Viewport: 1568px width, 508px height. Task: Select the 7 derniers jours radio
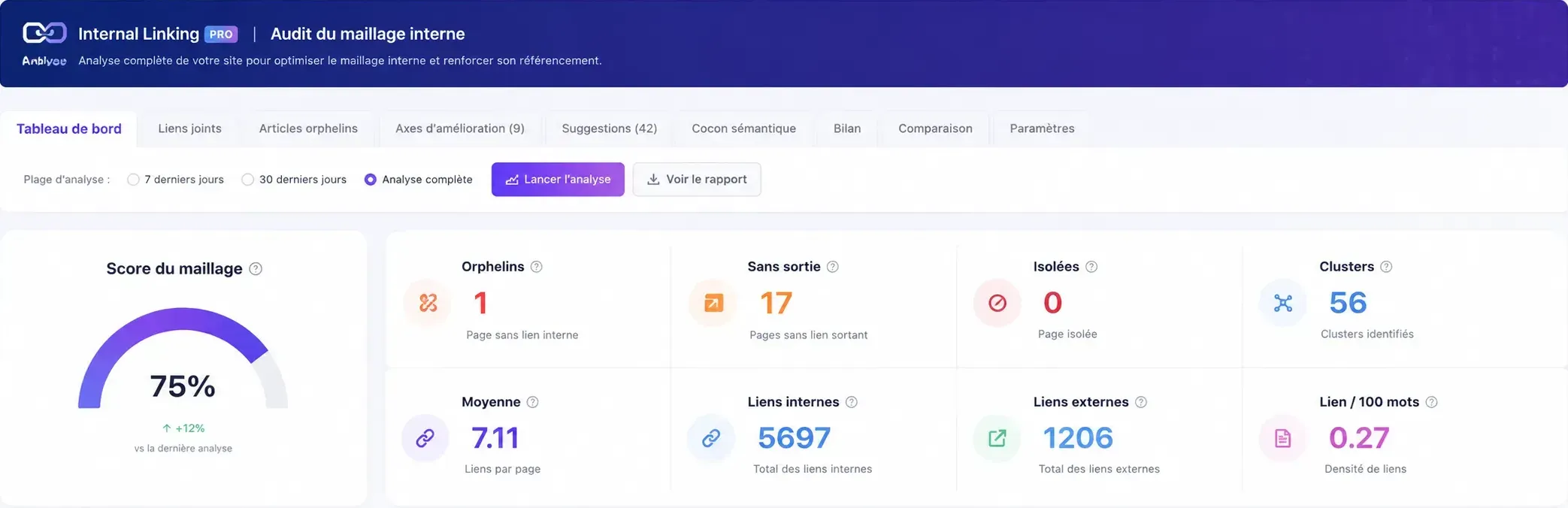(x=133, y=180)
